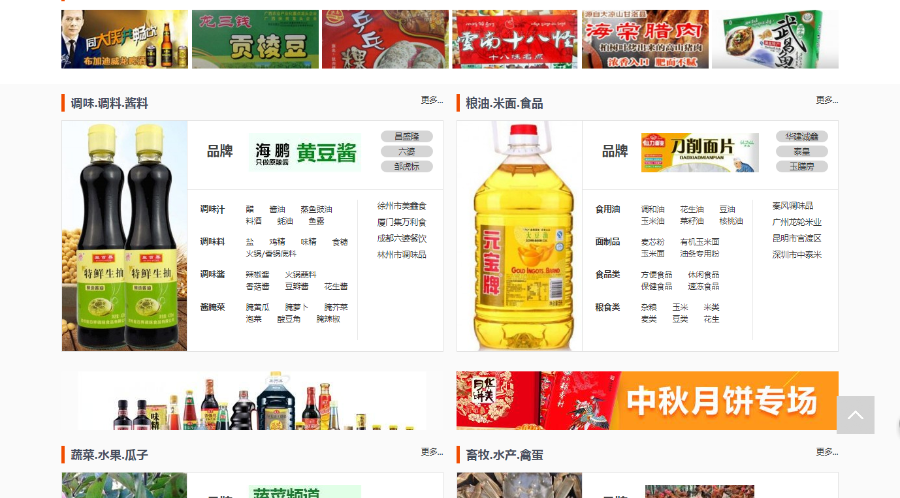Open 海棠腊肉 banner thumbnail

click(645, 39)
